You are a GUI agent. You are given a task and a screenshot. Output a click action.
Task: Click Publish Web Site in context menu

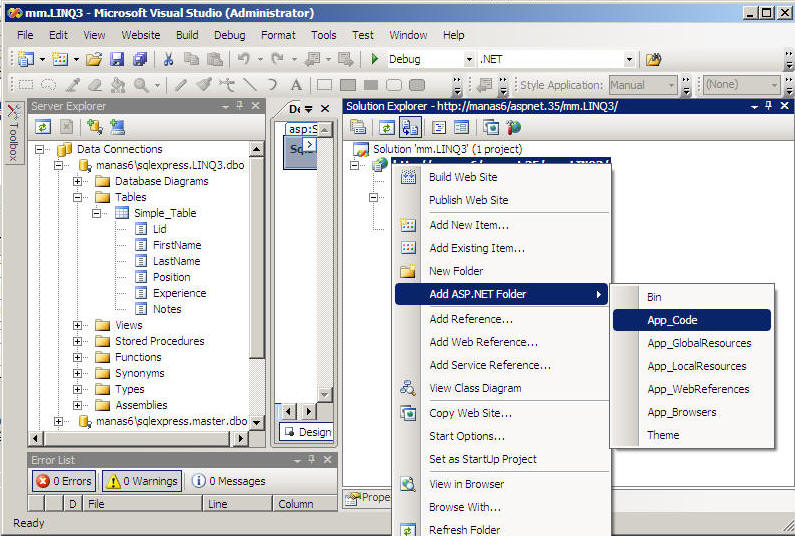point(501,200)
